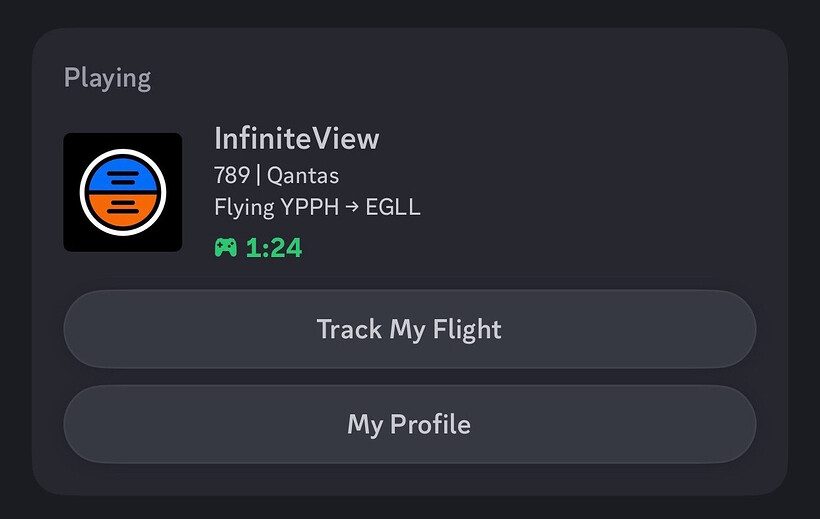The height and width of the screenshot is (519, 820).
Task: Click the EGLL destination airport code
Action: tap(393, 208)
